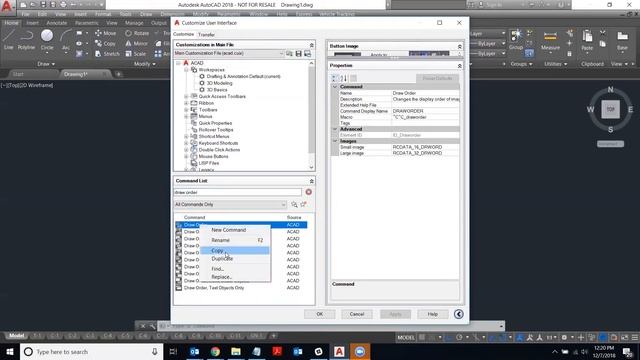Click the alphabetical sort icon in Properties

pyautogui.click(x=344, y=78)
